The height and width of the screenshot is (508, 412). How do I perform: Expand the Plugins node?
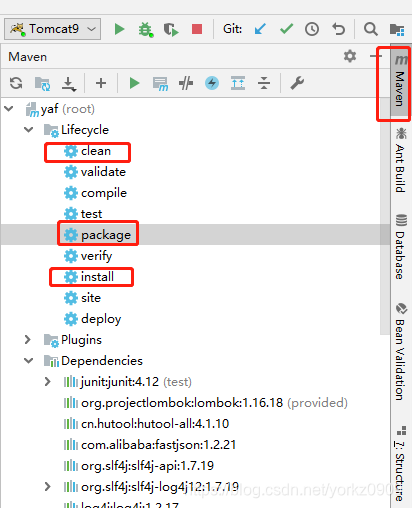click(28, 339)
